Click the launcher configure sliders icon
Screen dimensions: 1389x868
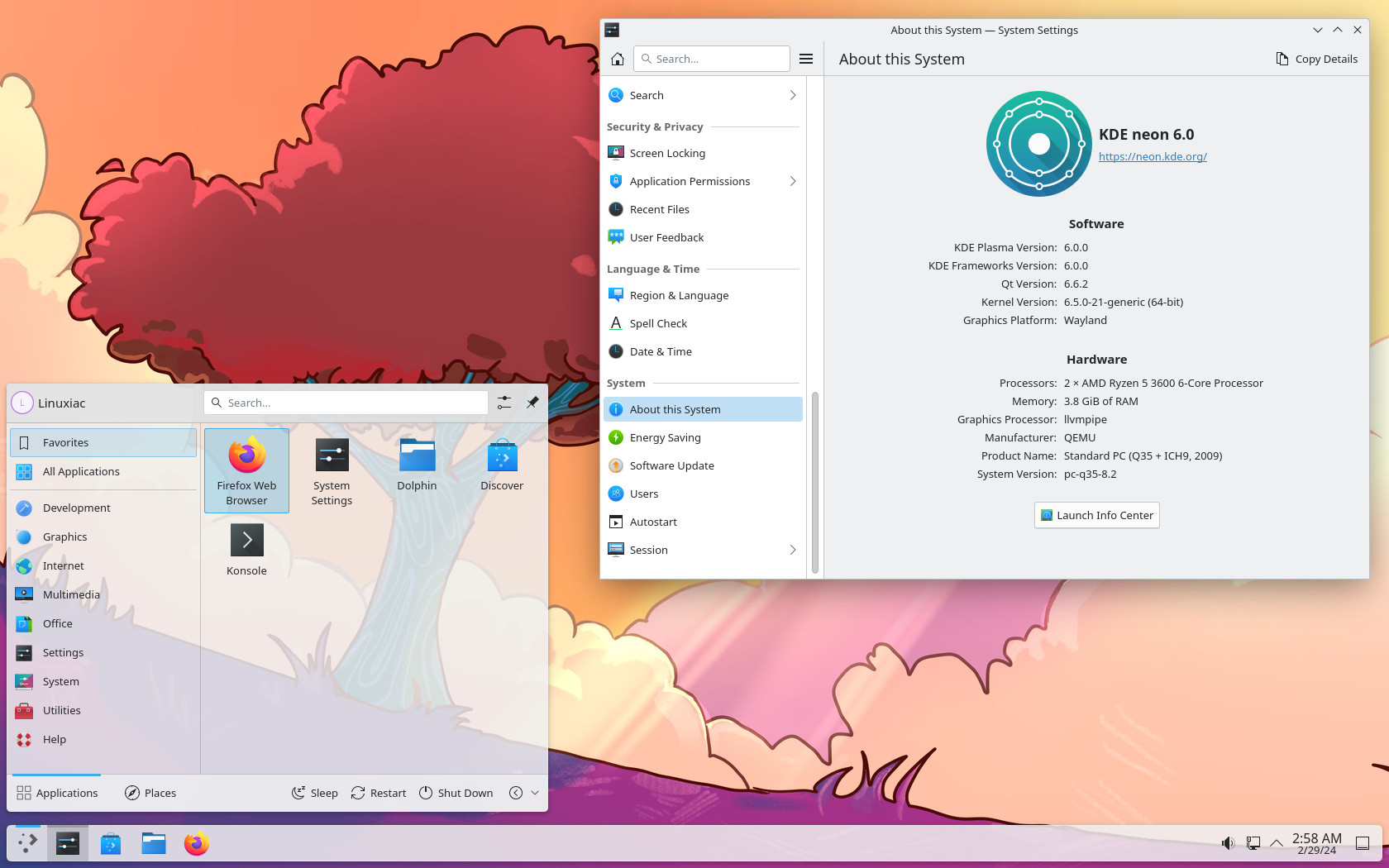504,403
